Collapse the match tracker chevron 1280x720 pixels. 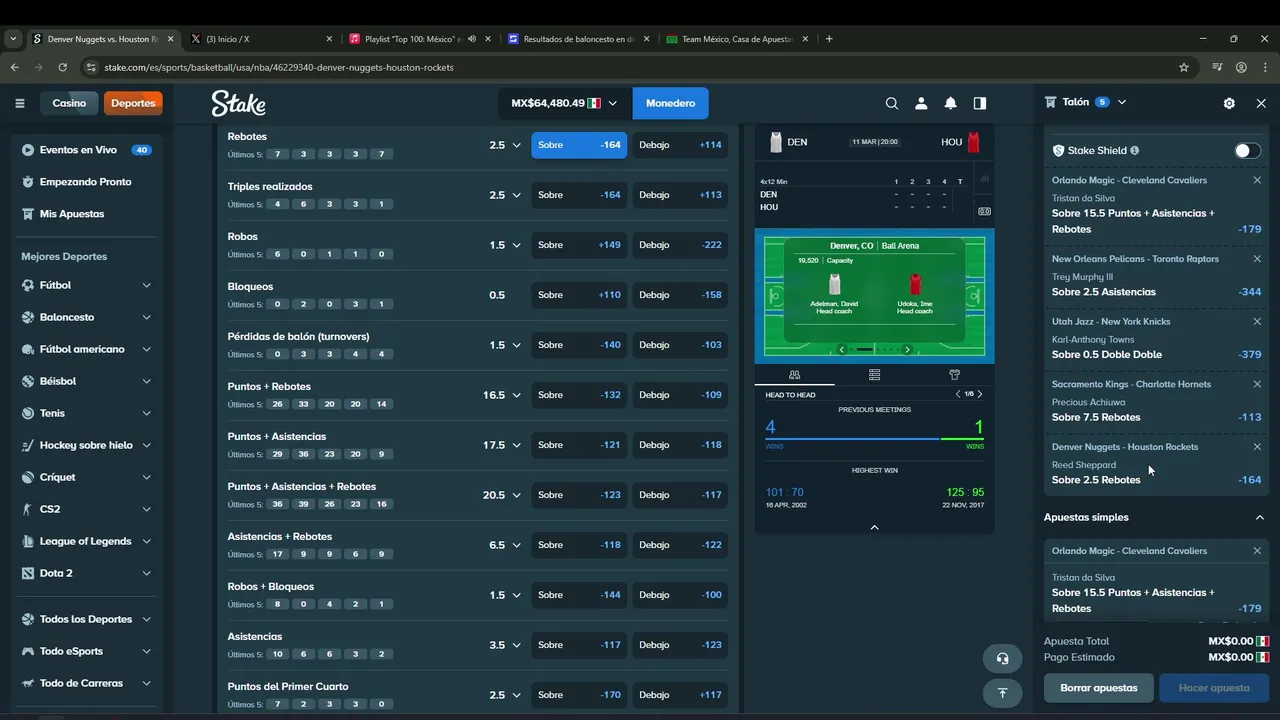tap(874, 527)
